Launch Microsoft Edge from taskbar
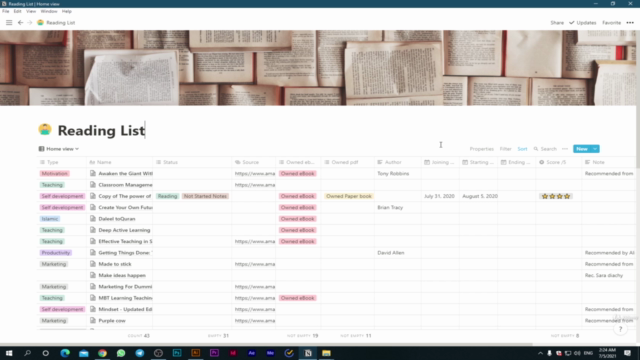 [x=65, y=353]
